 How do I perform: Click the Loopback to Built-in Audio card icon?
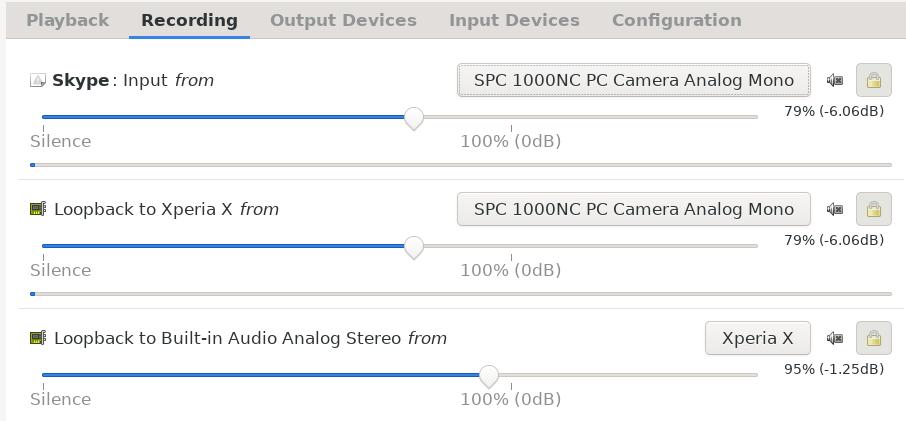coord(38,338)
